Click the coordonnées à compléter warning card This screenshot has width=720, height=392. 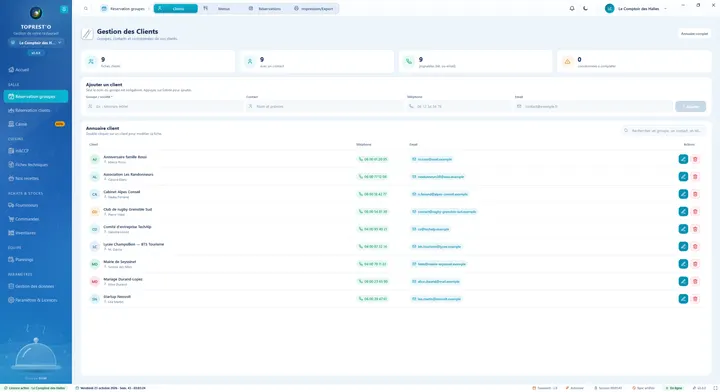[634, 62]
